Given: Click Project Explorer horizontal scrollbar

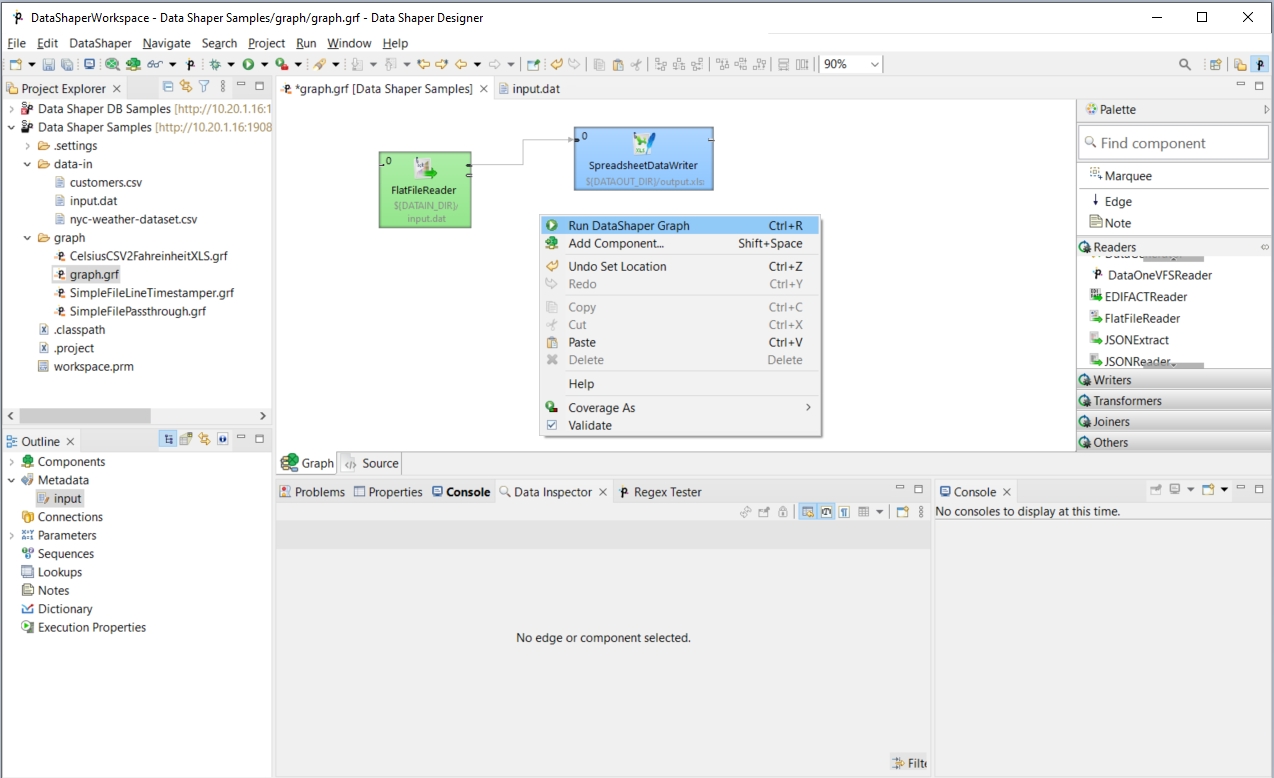Looking at the screenshot, I should point(85,416).
